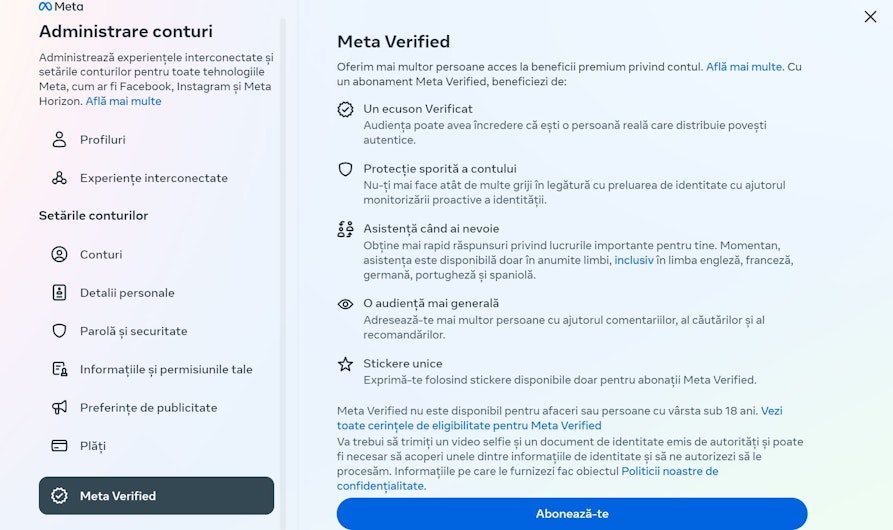Click the Plăți credit card icon

(x=59, y=446)
